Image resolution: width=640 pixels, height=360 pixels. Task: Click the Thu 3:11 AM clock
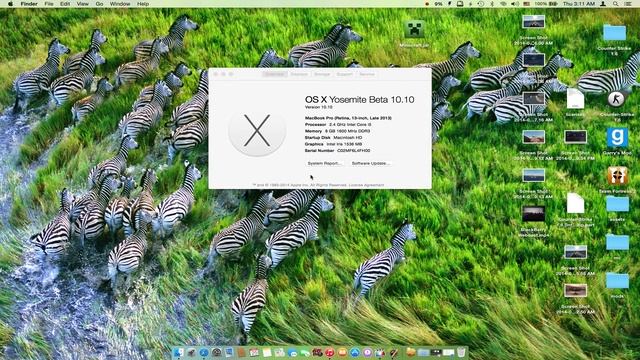click(579, 4)
